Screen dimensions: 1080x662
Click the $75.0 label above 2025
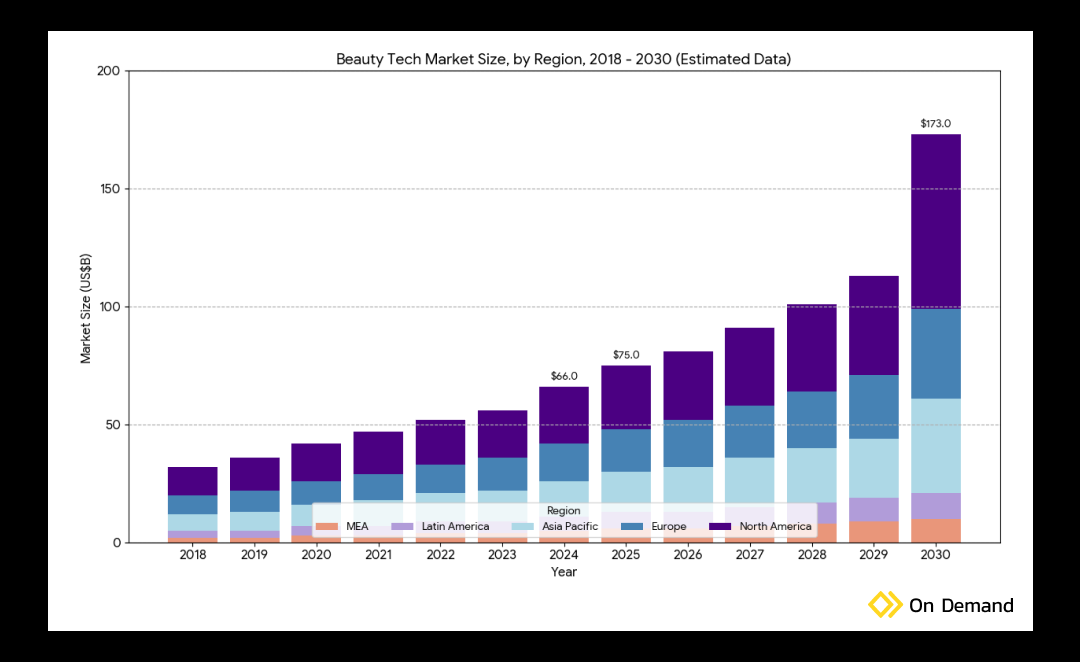pyautogui.click(x=626, y=355)
